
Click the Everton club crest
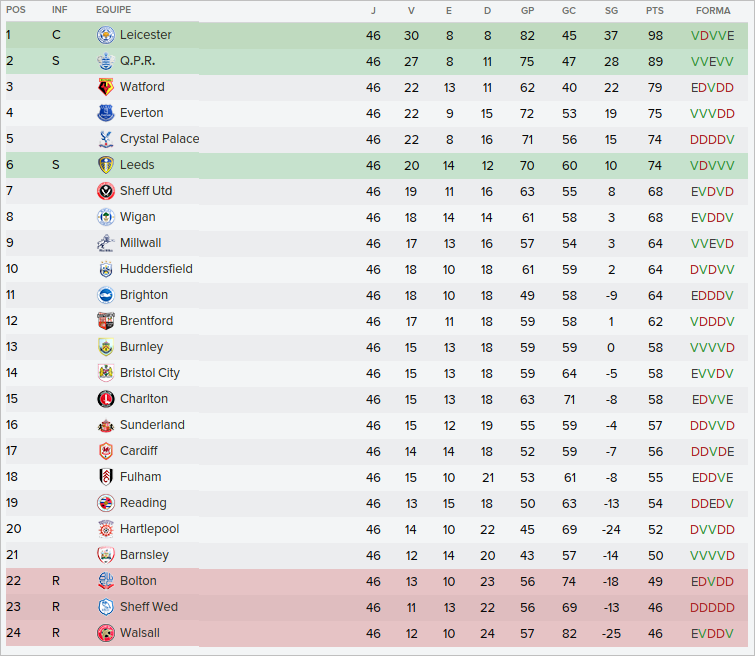[x=105, y=113]
